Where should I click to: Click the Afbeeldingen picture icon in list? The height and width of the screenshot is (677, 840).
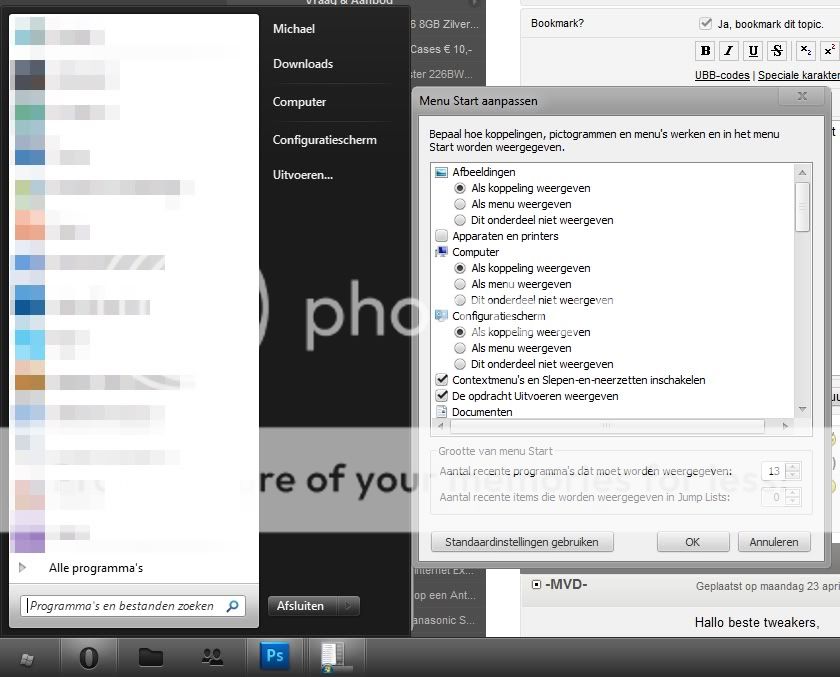click(441, 172)
